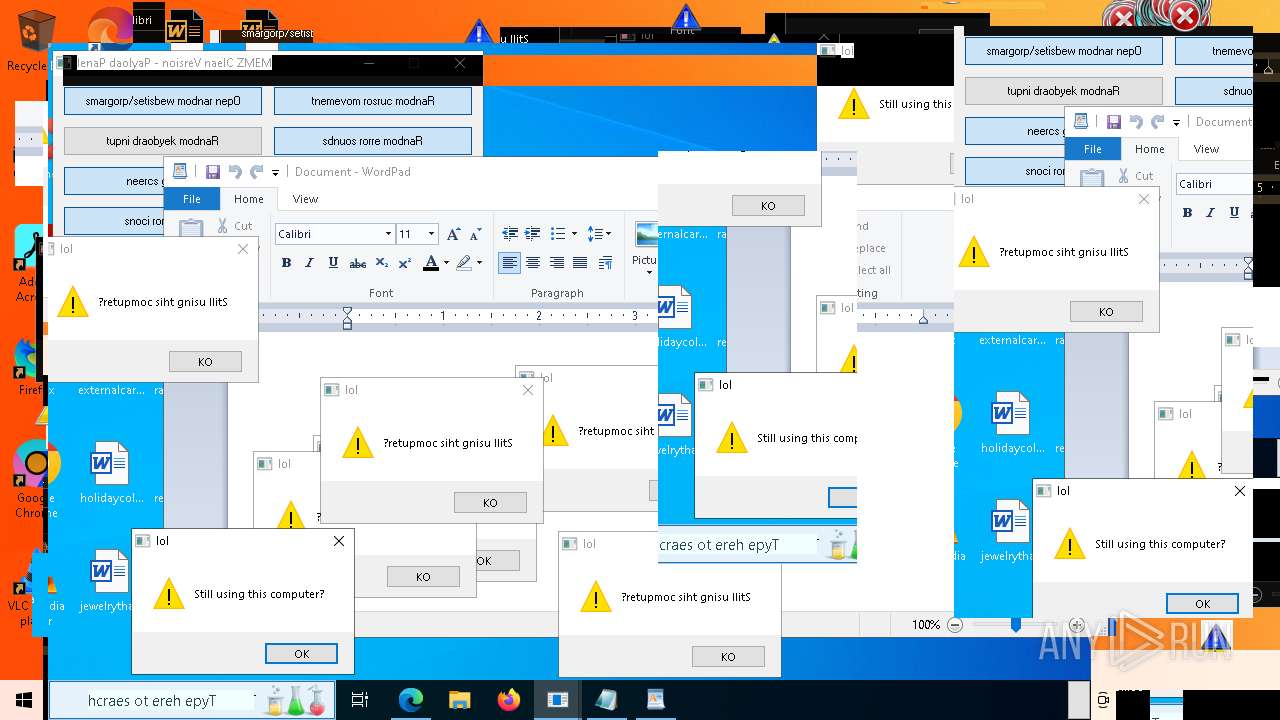Select the MEMZ application taskbar button
Image resolution: width=1280 pixels, height=720 pixels.
click(557, 701)
